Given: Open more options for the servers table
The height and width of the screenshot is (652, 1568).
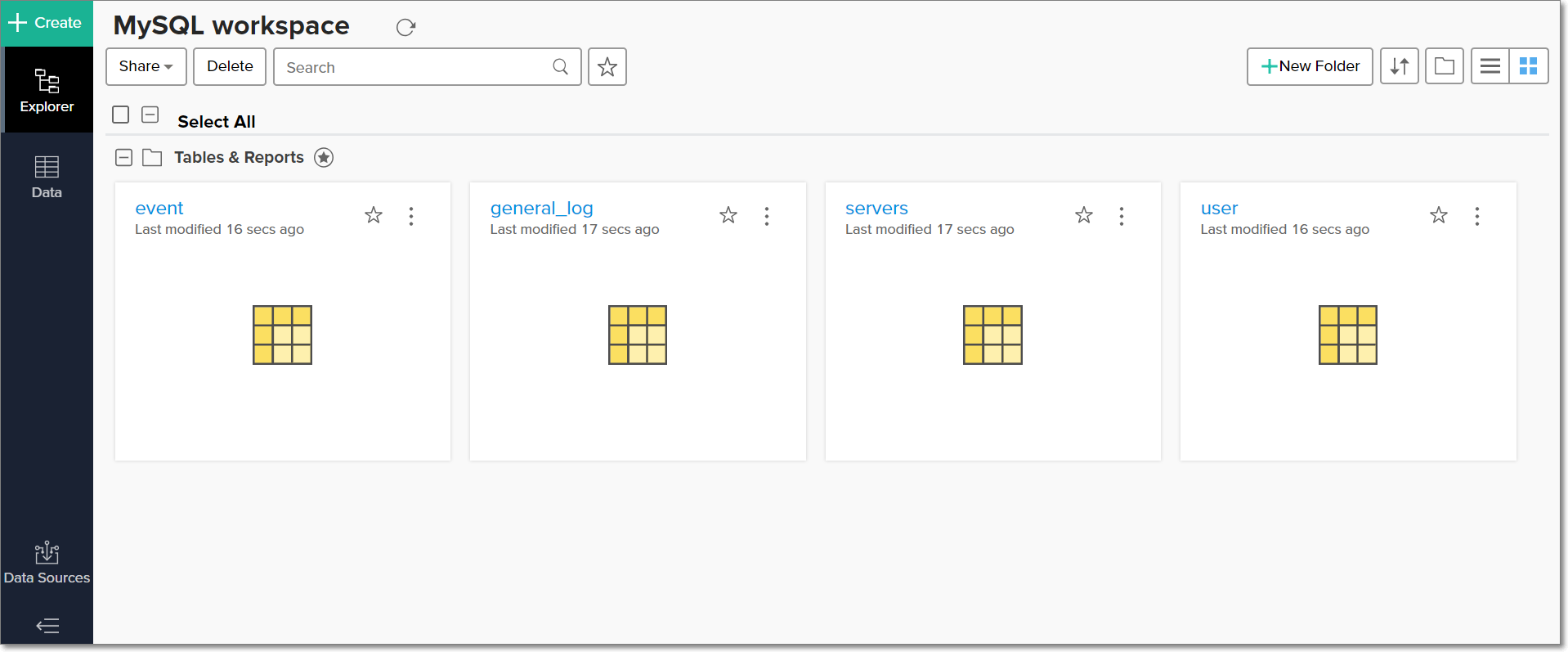Looking at the screenshot, I should [x=1122, y=216].
